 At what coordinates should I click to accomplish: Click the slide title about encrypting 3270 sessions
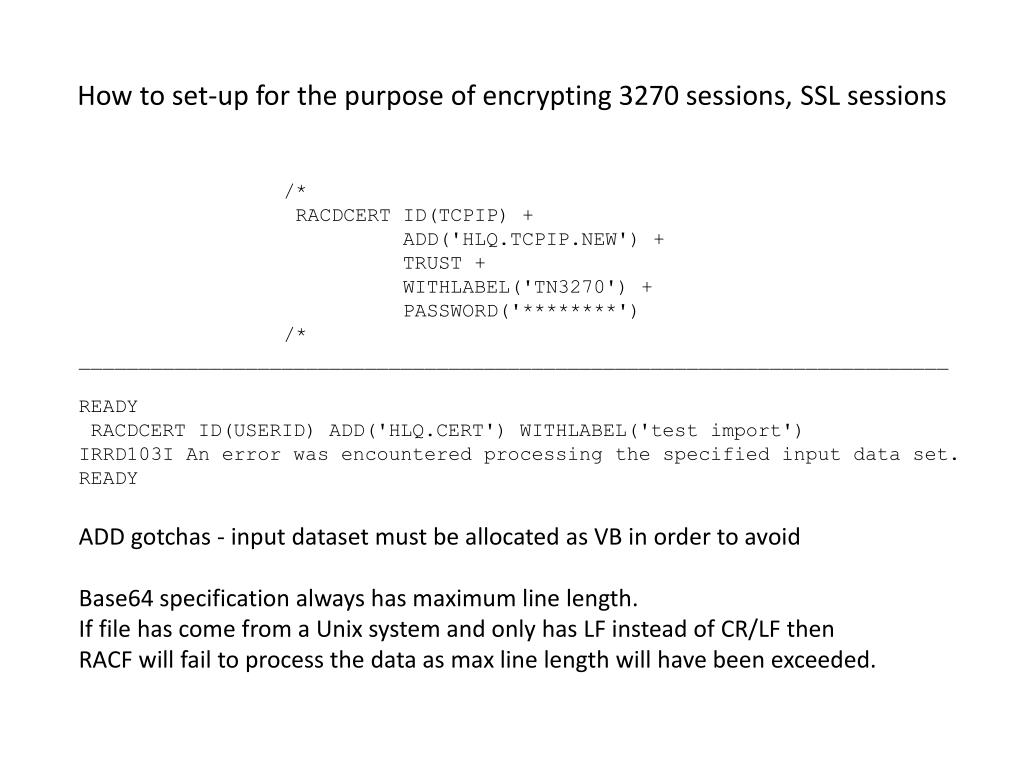click(x=511, y=96)
